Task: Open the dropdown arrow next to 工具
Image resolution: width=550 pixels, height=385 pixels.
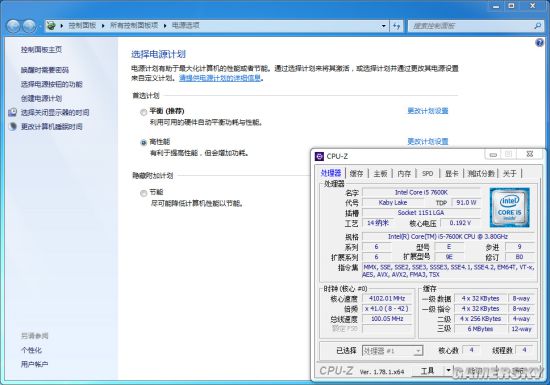Action: 448,371
